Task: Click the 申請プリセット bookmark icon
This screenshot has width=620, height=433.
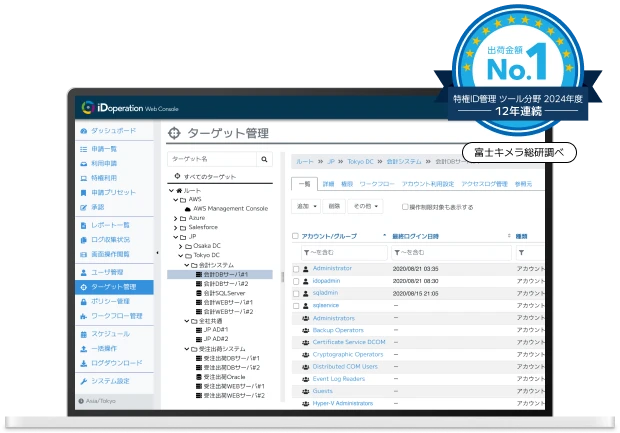Action: pyautogui.click(x=83, y=193)
